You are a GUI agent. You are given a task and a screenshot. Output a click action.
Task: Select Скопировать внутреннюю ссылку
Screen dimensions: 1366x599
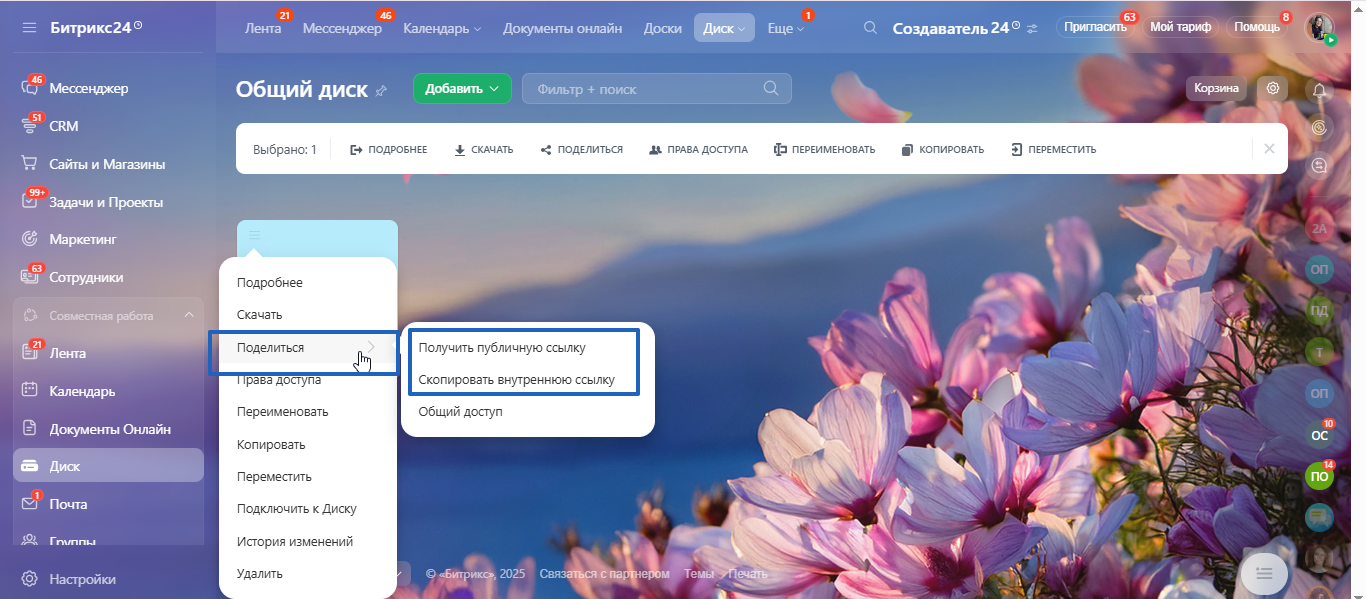(516, 379)
